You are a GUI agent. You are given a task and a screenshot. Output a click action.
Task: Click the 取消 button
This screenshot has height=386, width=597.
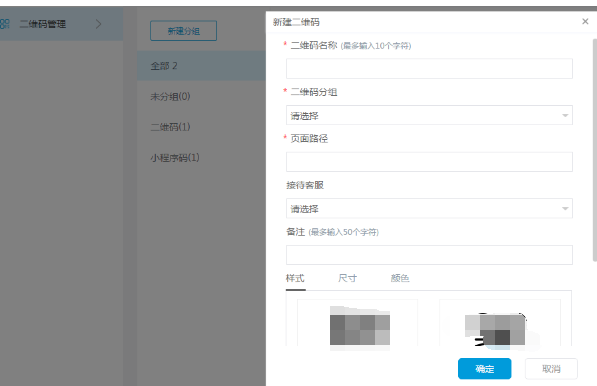[551, 368]
